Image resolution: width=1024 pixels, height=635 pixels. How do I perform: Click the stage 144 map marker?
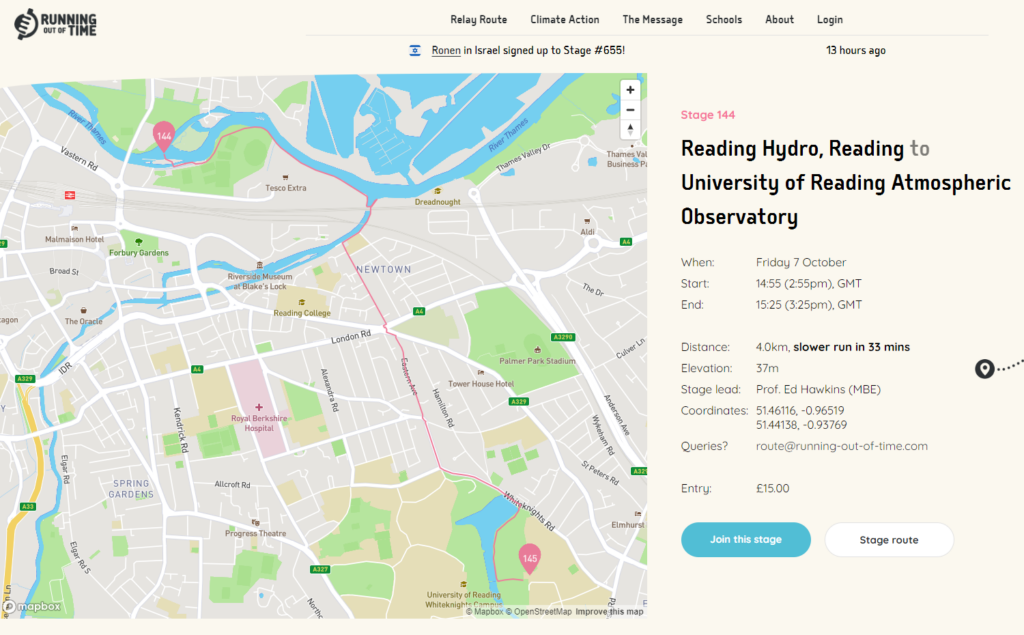[x=163, y=136]
